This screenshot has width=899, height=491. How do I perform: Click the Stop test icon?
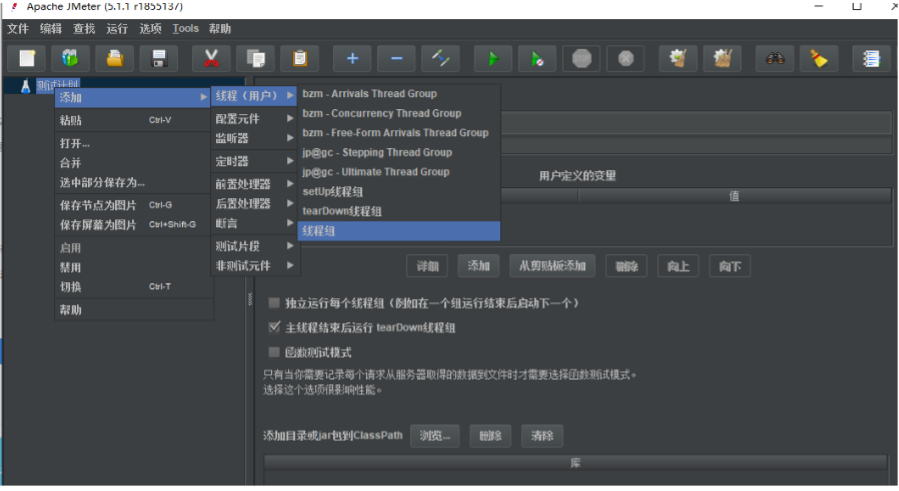(581, 59)
